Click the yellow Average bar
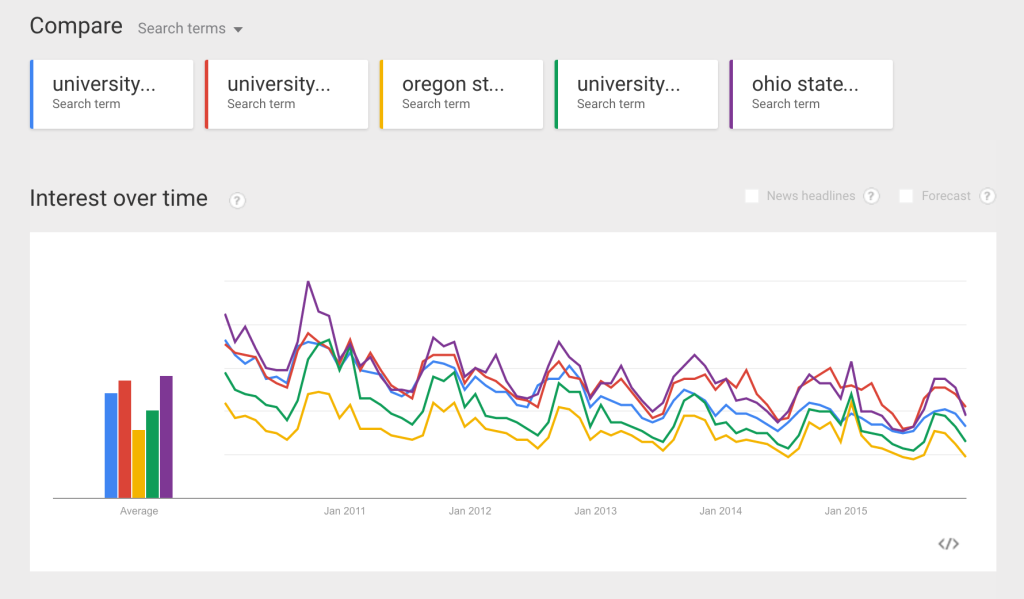The height and width of the screenshot is (599, 1024). [138, 464]
